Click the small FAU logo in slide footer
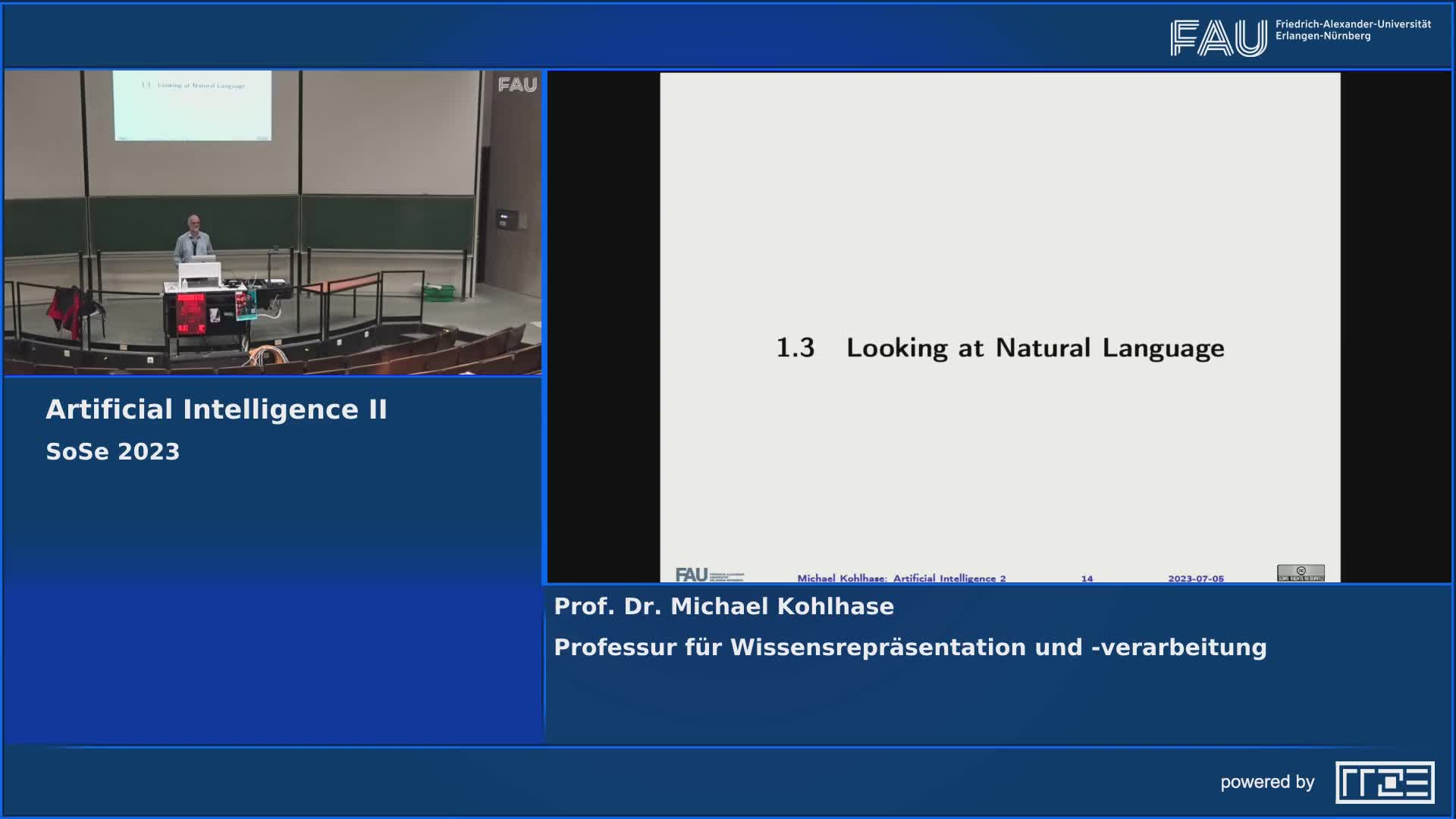Image resolution: width=1456 pixels, height=819 pixels. point(692,576)
